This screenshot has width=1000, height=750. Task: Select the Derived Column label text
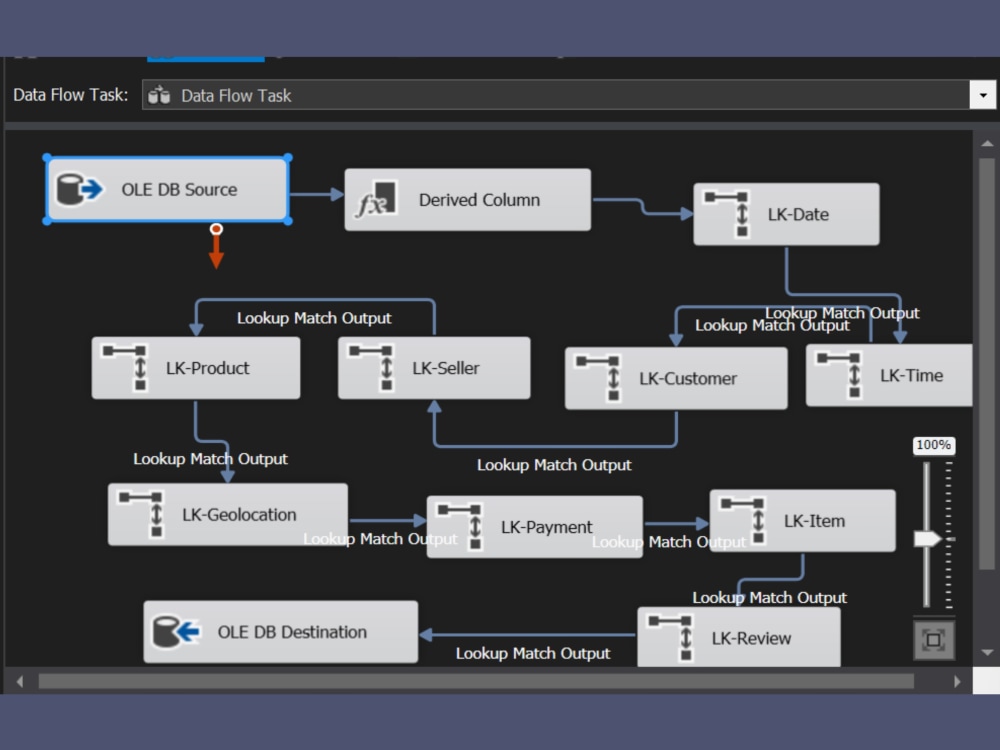pos(479,200)
